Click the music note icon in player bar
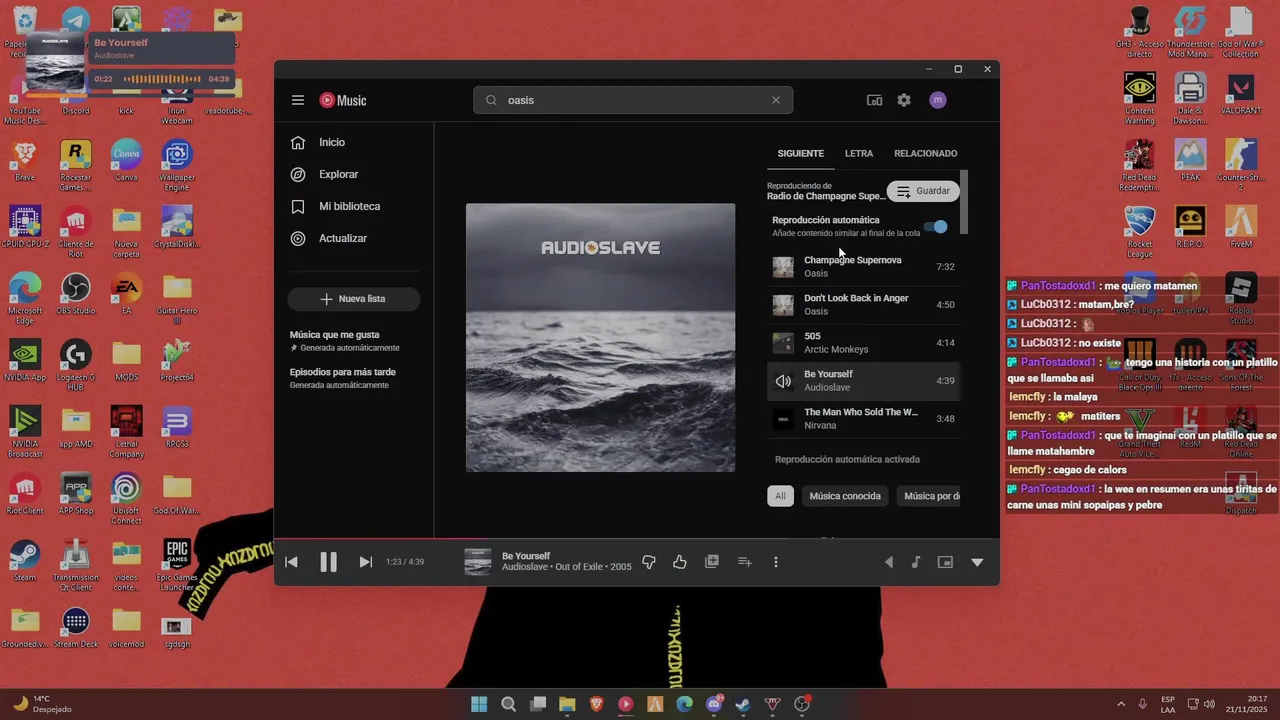This screenshot has height=720, width=1280. point(915,562)
